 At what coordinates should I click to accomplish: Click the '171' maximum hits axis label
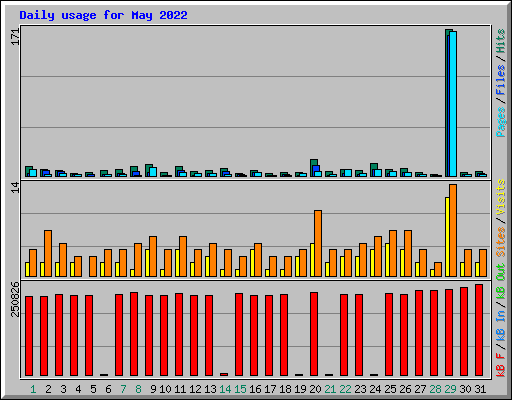point(15,37)
